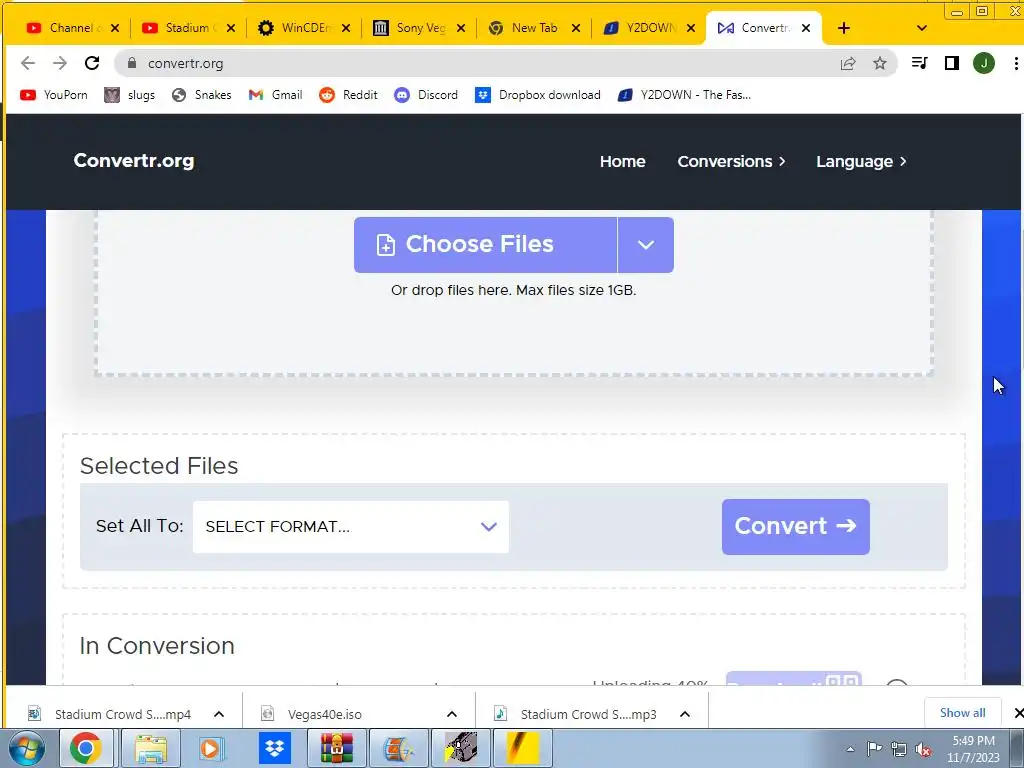1024x768 pixels.
Task: Open the WinRAR taskbar icon
Action: click(x=336, y=748)
